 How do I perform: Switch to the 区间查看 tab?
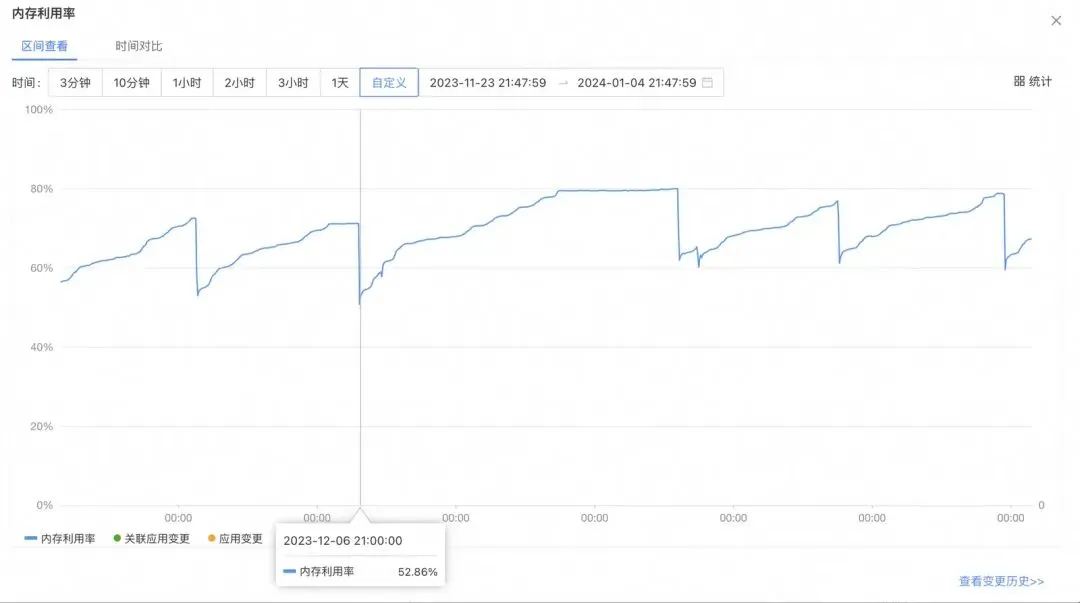(44, 46)
